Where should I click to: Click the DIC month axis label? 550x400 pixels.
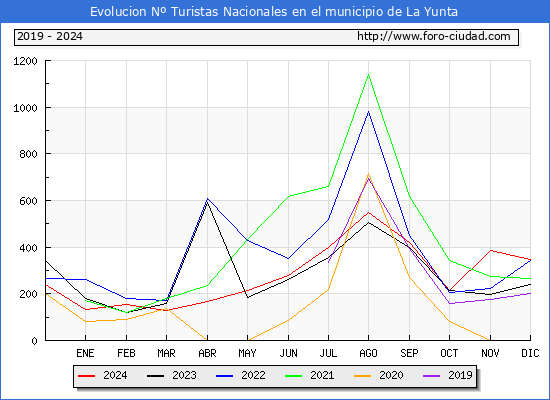[530, 353]
